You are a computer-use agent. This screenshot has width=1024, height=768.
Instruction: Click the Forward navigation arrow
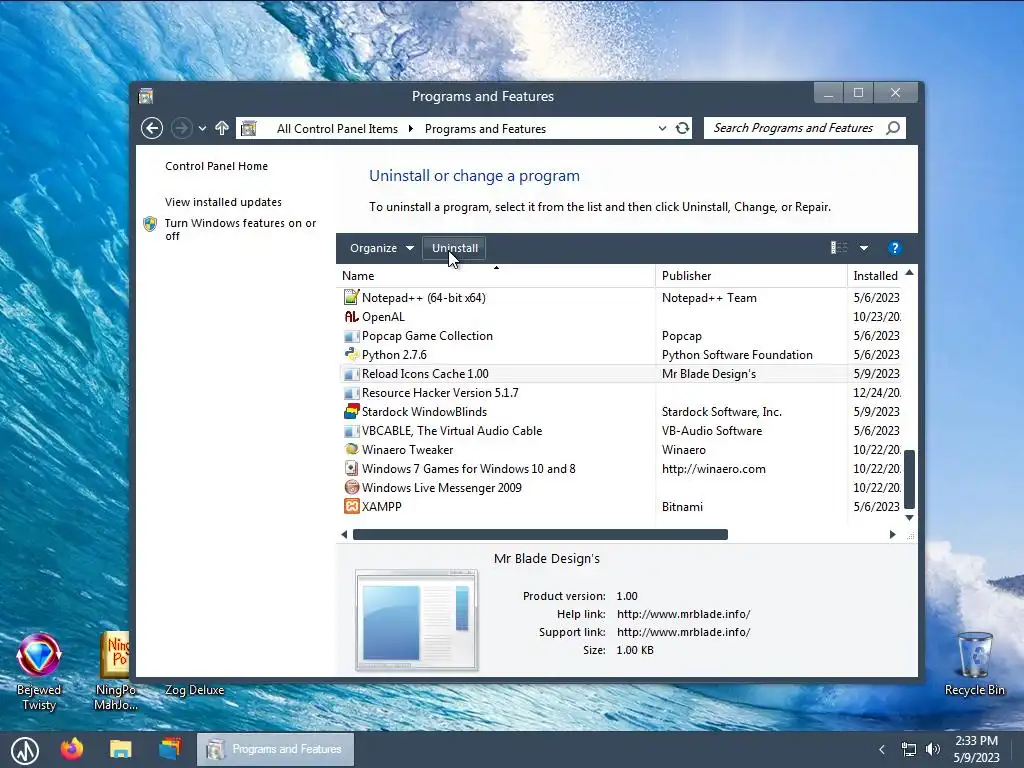pyautogui.click(x=182, y=128)
